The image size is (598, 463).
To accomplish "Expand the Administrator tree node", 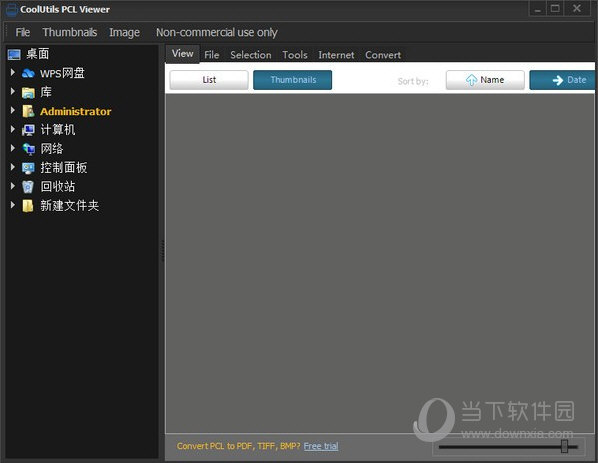I will [13, 110].
